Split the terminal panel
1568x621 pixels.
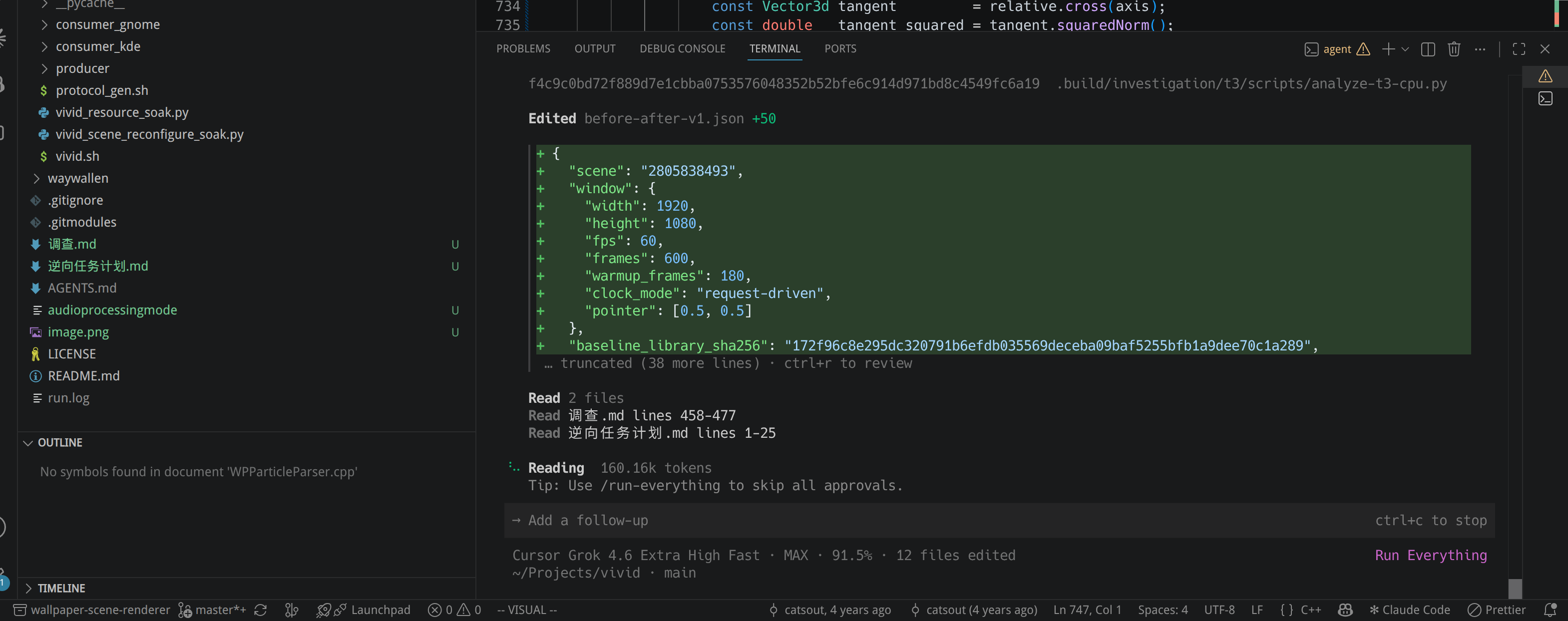tap(1428, 49)
